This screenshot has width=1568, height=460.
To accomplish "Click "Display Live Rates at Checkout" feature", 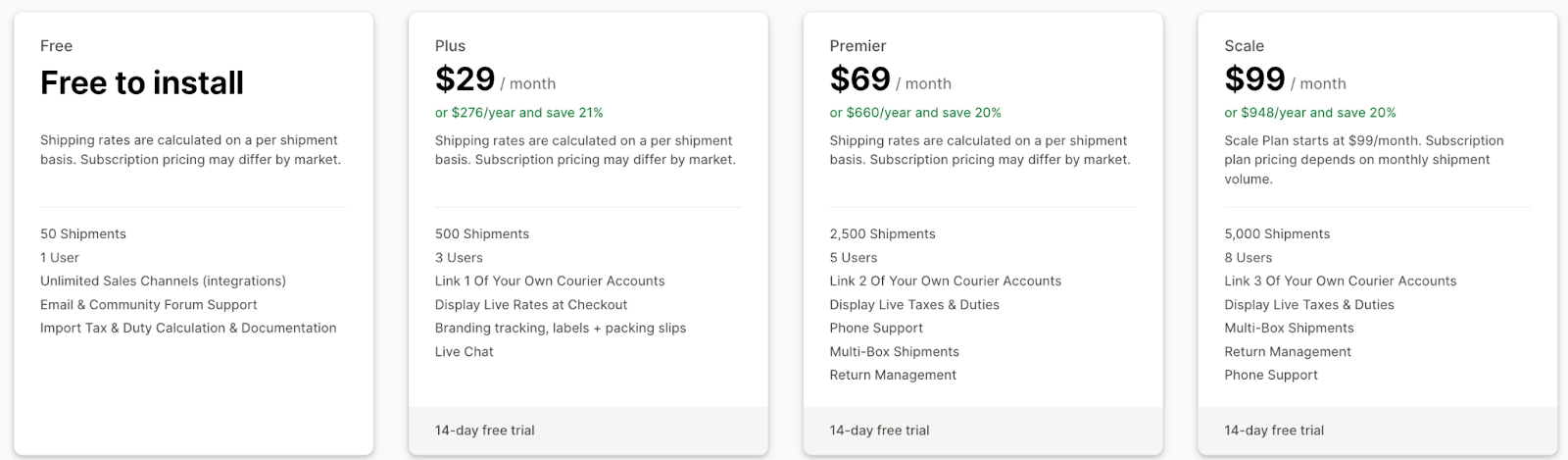I will tap(531, 305).
